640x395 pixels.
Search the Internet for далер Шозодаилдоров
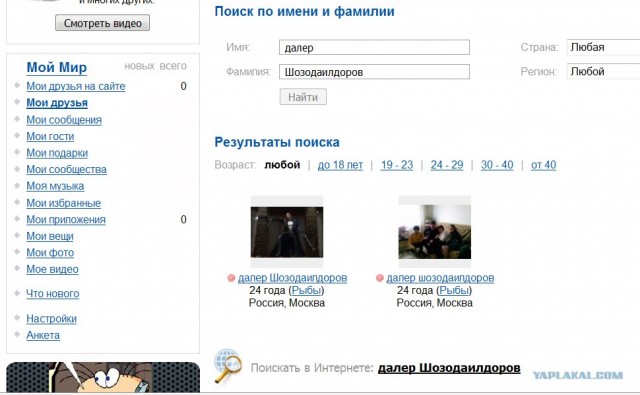[449, 368]
